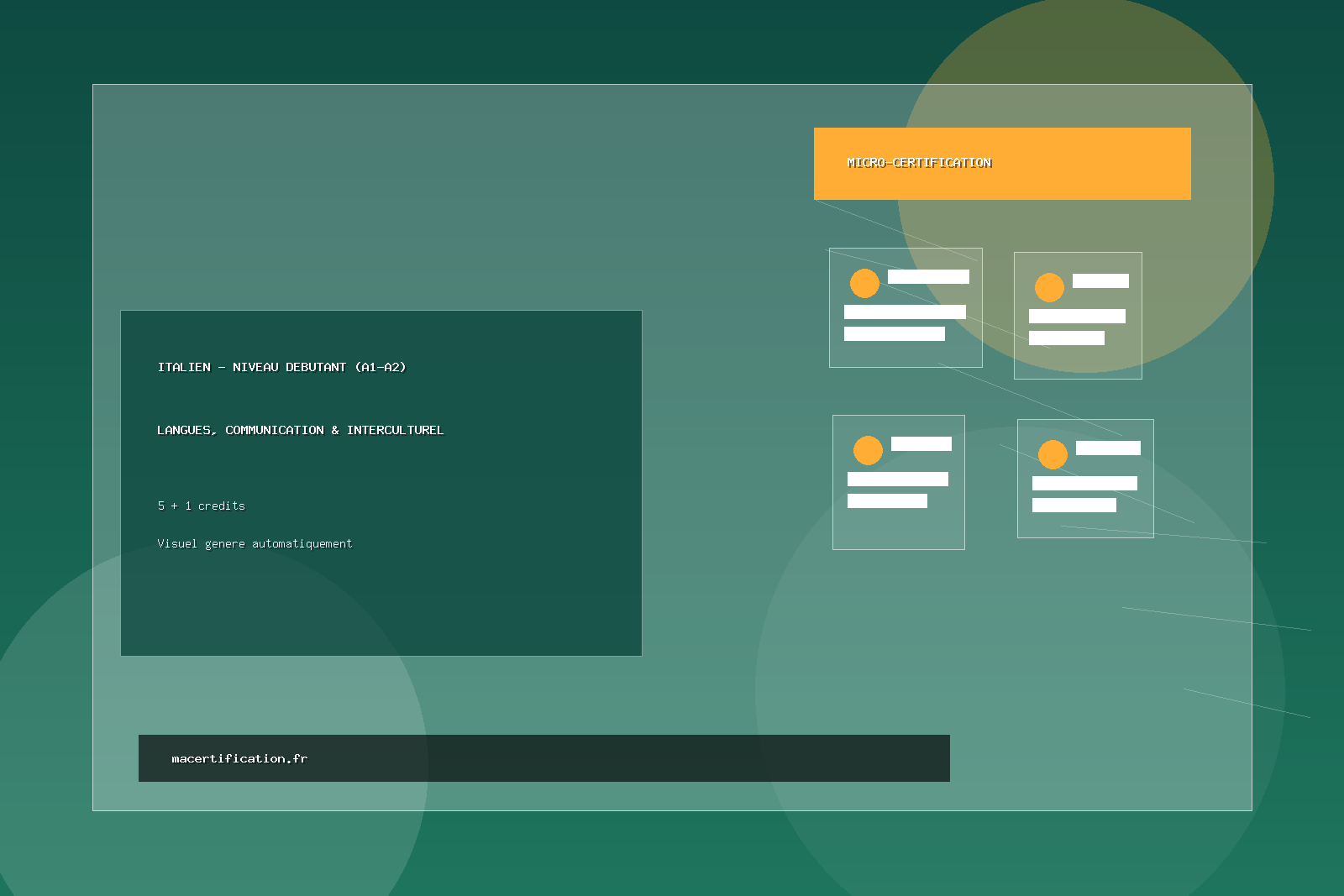Click the lowest white bar in top-left card

(x=894, y=333)
